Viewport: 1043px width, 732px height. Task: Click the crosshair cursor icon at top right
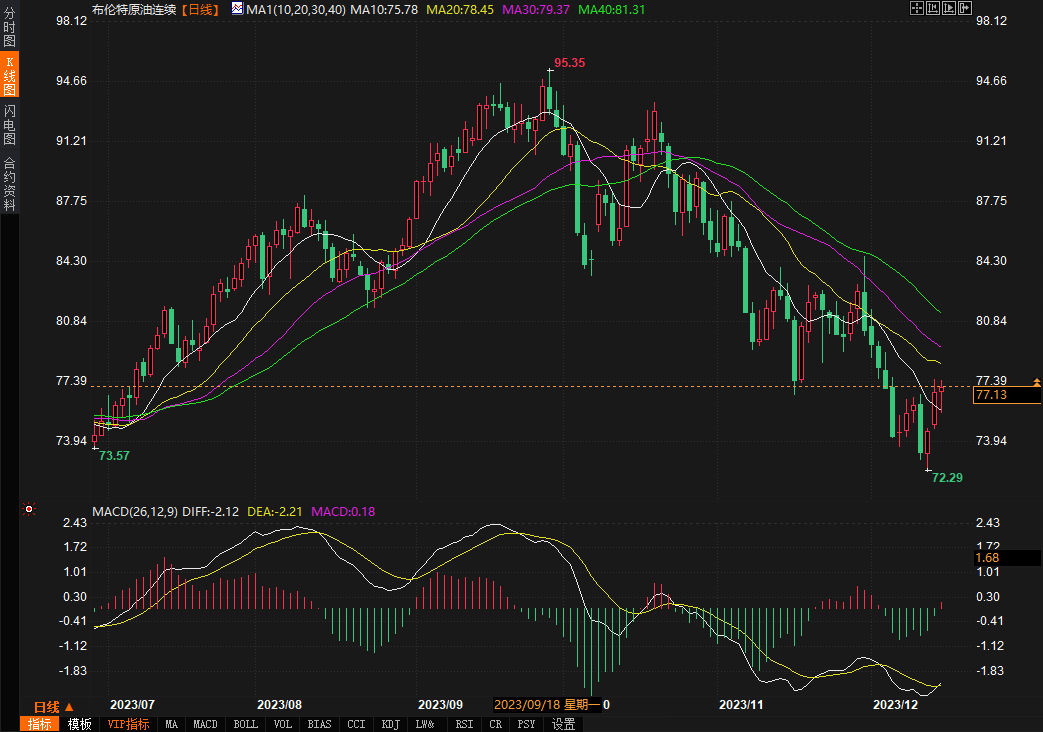point(916,8)
